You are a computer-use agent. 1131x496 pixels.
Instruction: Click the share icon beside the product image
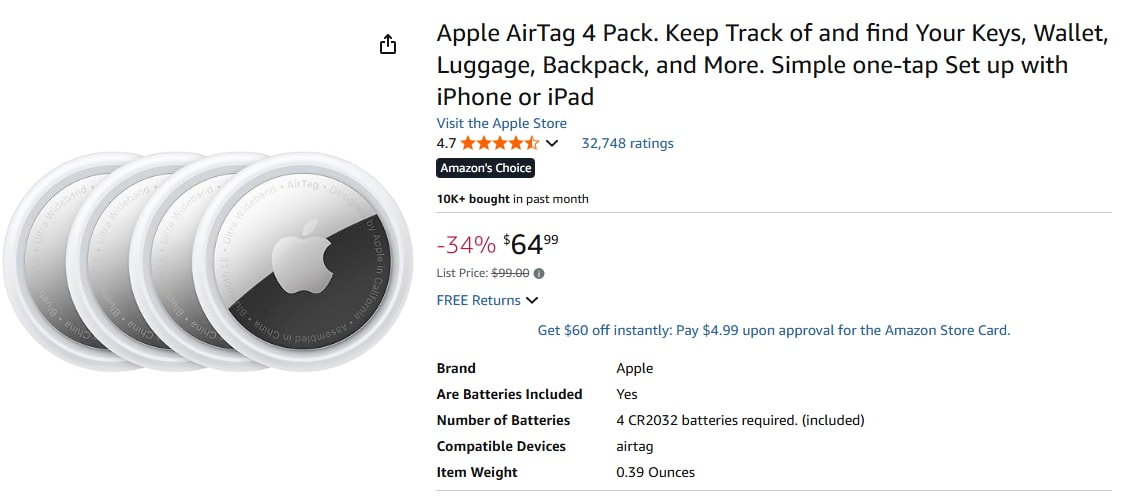click(x=388, y=44)
